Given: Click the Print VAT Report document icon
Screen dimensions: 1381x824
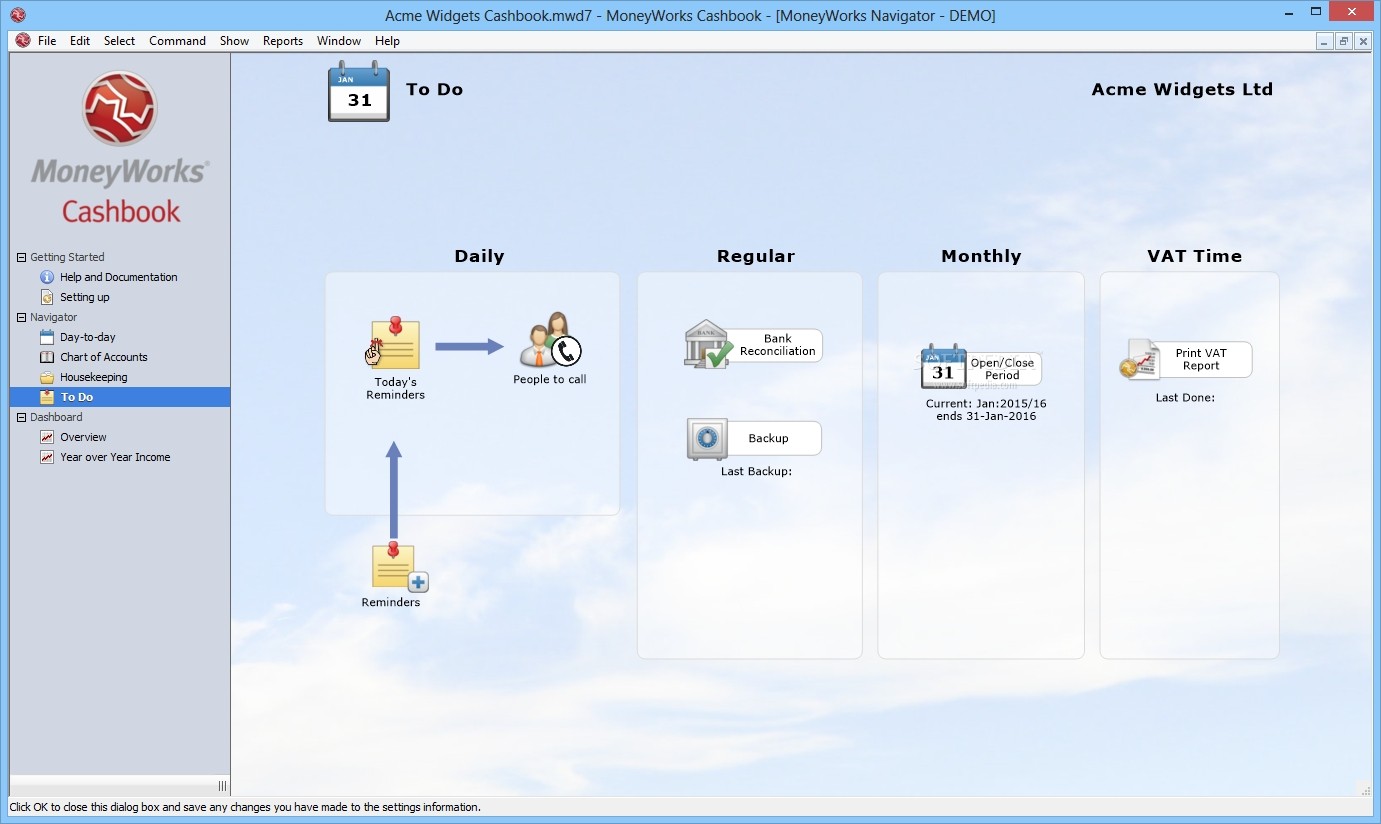Looking at the screenshot, I should pyautogui.click(x=1139, y=360).
